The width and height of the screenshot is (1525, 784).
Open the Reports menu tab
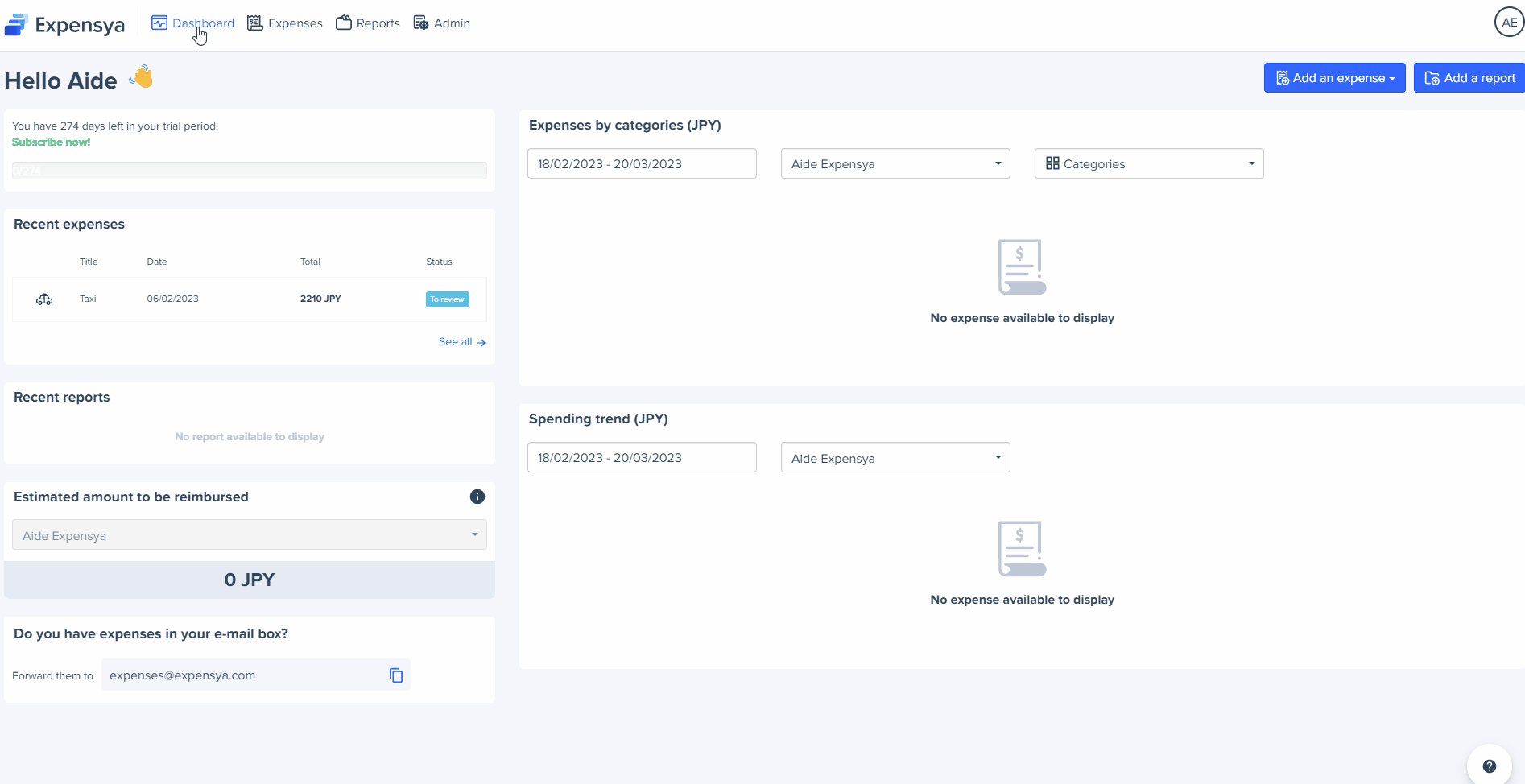coord(368,23)
